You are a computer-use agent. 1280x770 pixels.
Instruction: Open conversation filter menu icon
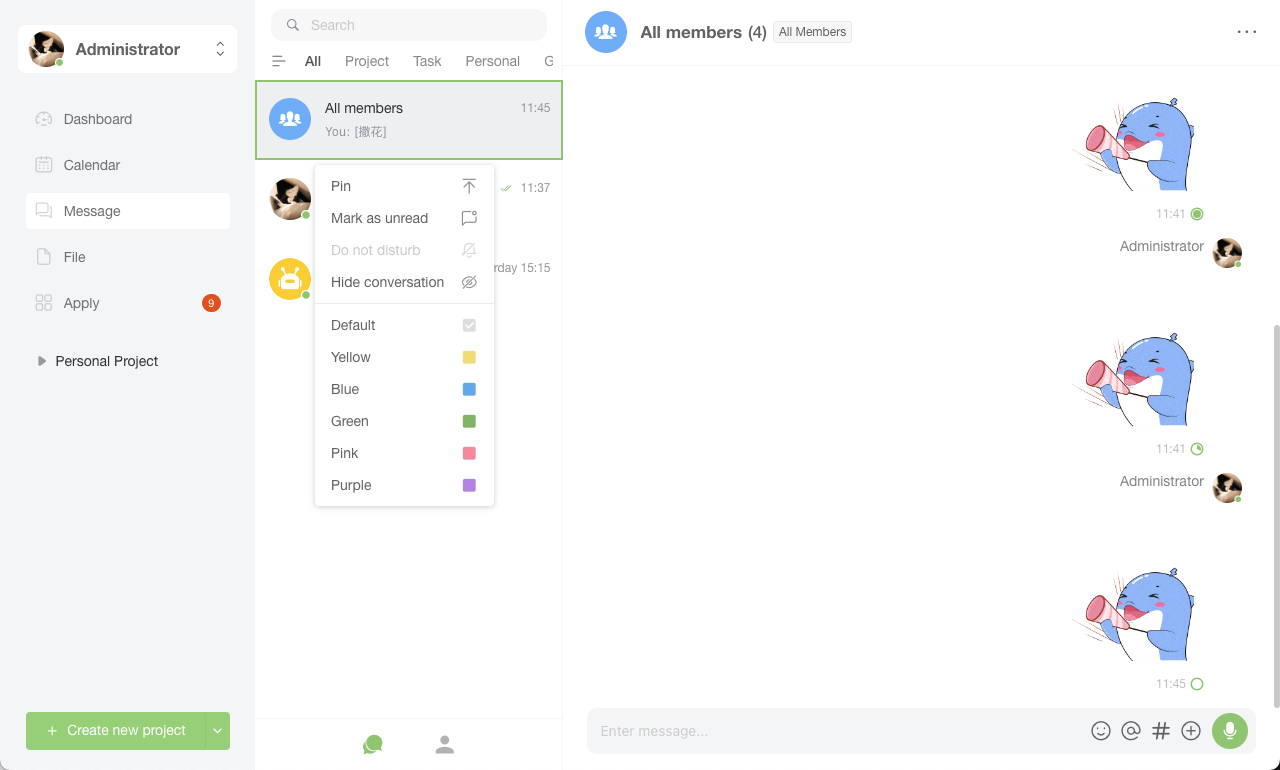(279, 61)
